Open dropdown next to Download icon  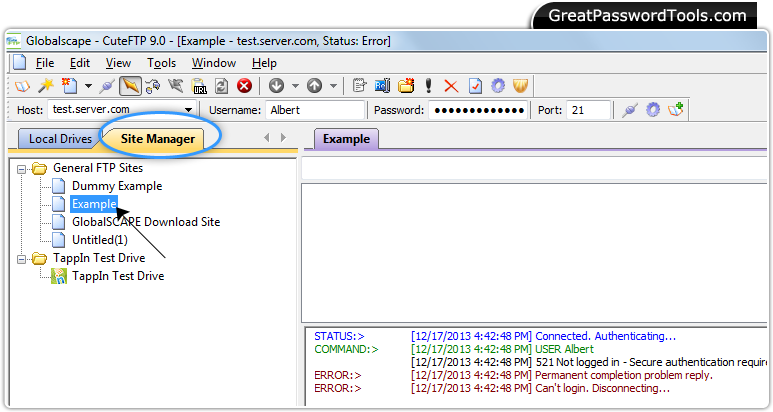(295, 86)
